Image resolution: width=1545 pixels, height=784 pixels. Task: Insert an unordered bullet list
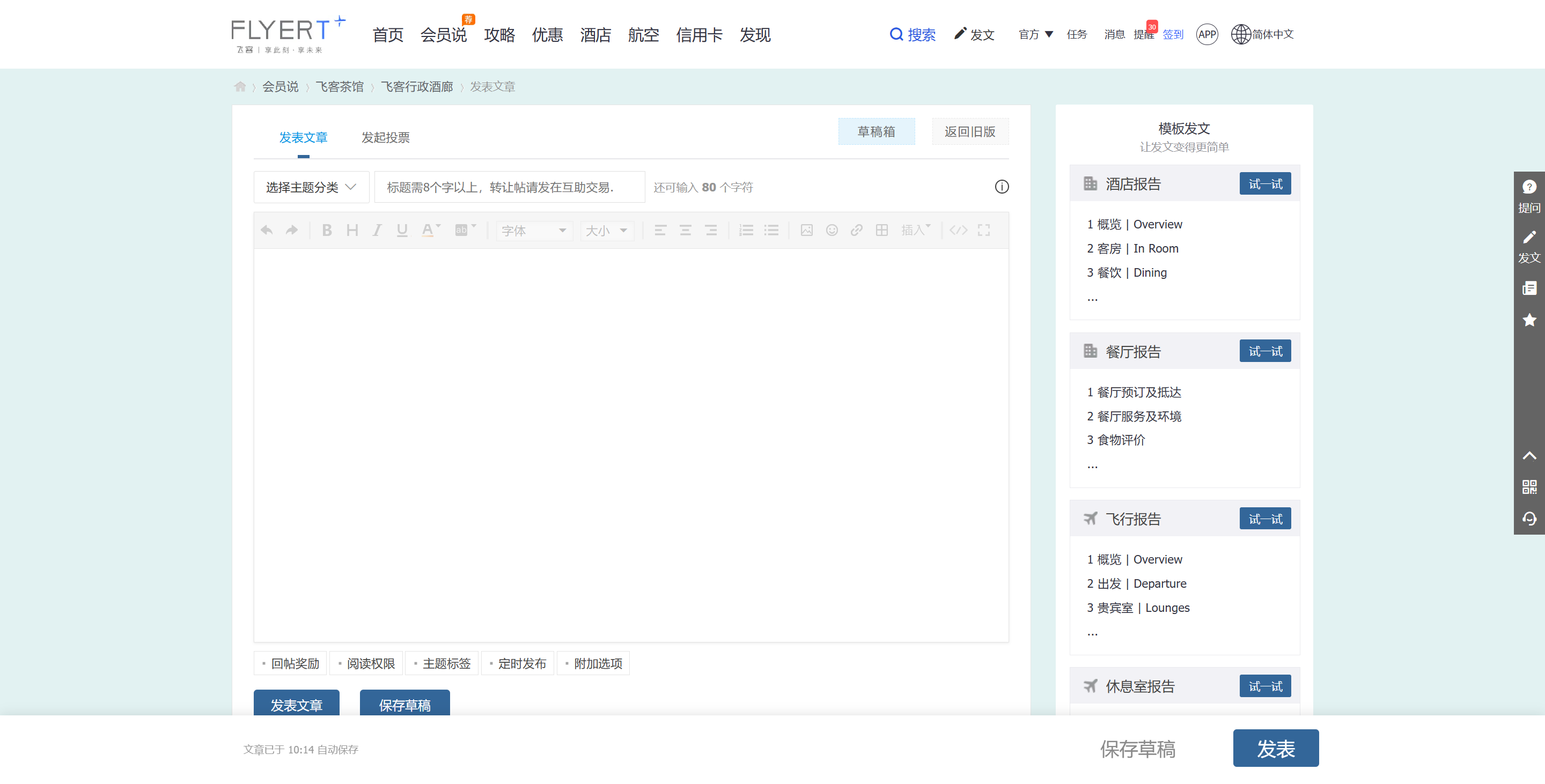(771, 230)
